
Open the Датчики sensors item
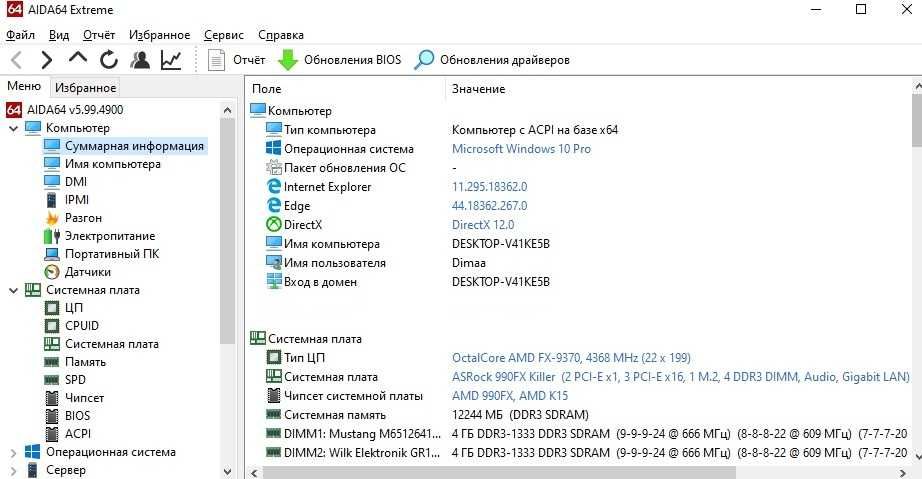click(x=77, y=272)
